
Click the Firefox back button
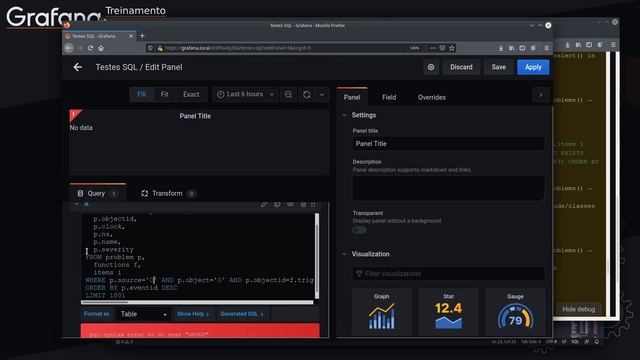pyautogui.click(x=69, y=48)
